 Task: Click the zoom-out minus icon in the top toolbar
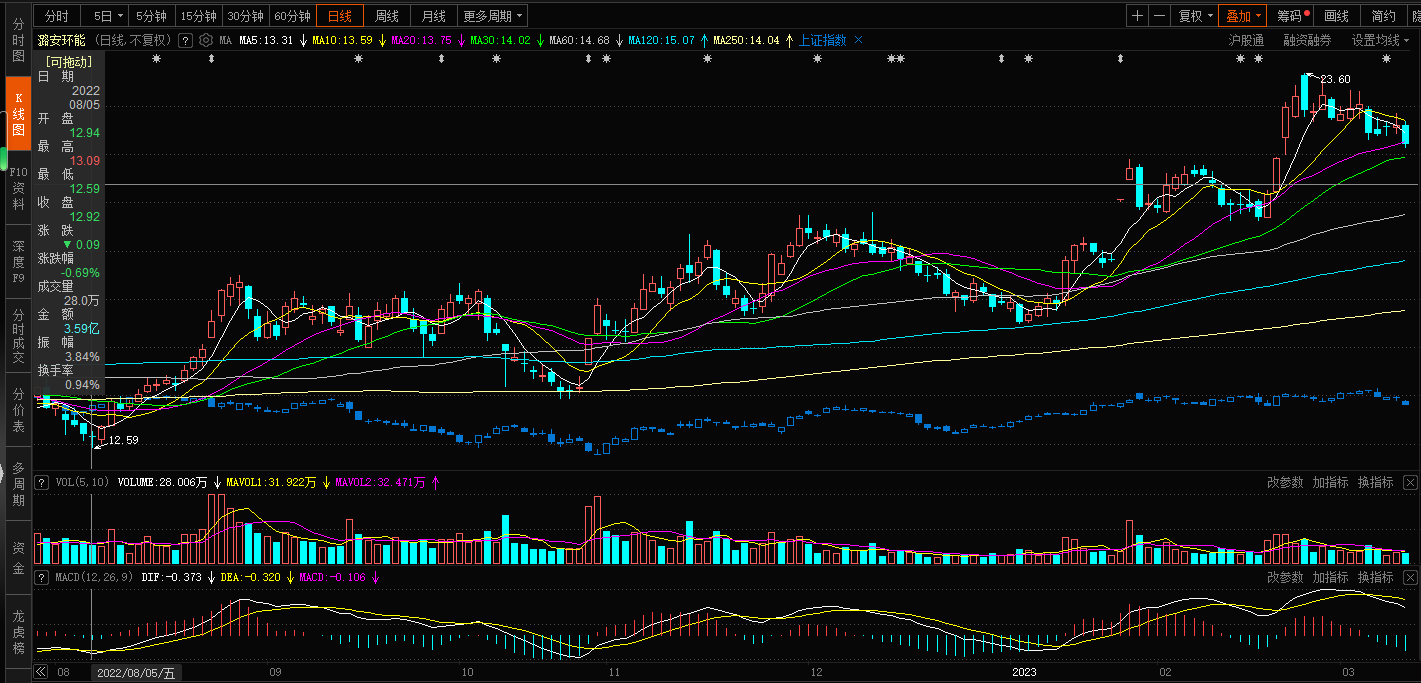click(x=1159, y=16)
